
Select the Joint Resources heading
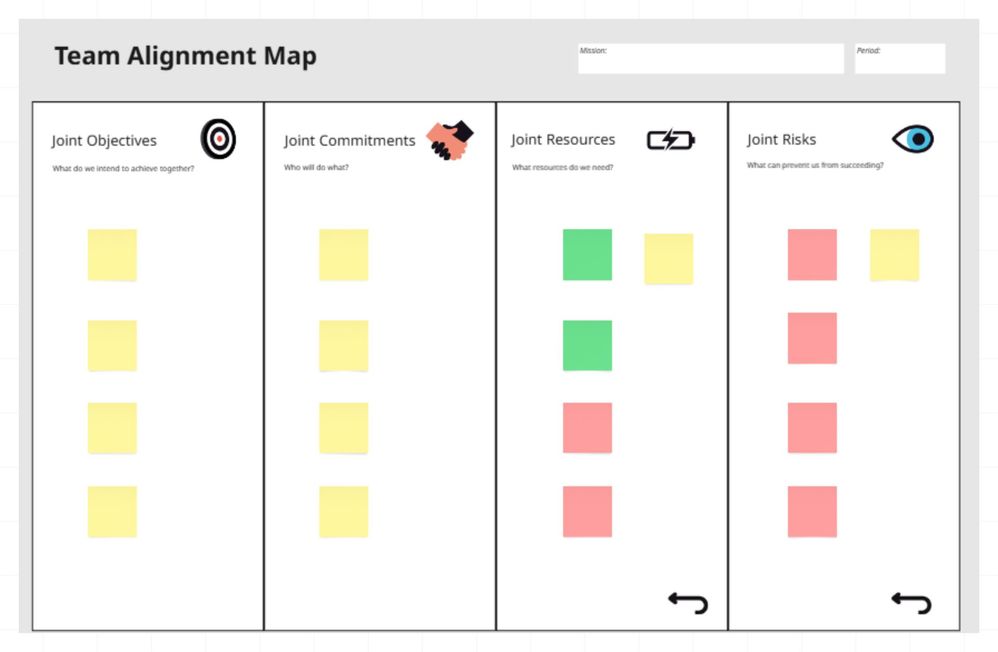(563, 139)
